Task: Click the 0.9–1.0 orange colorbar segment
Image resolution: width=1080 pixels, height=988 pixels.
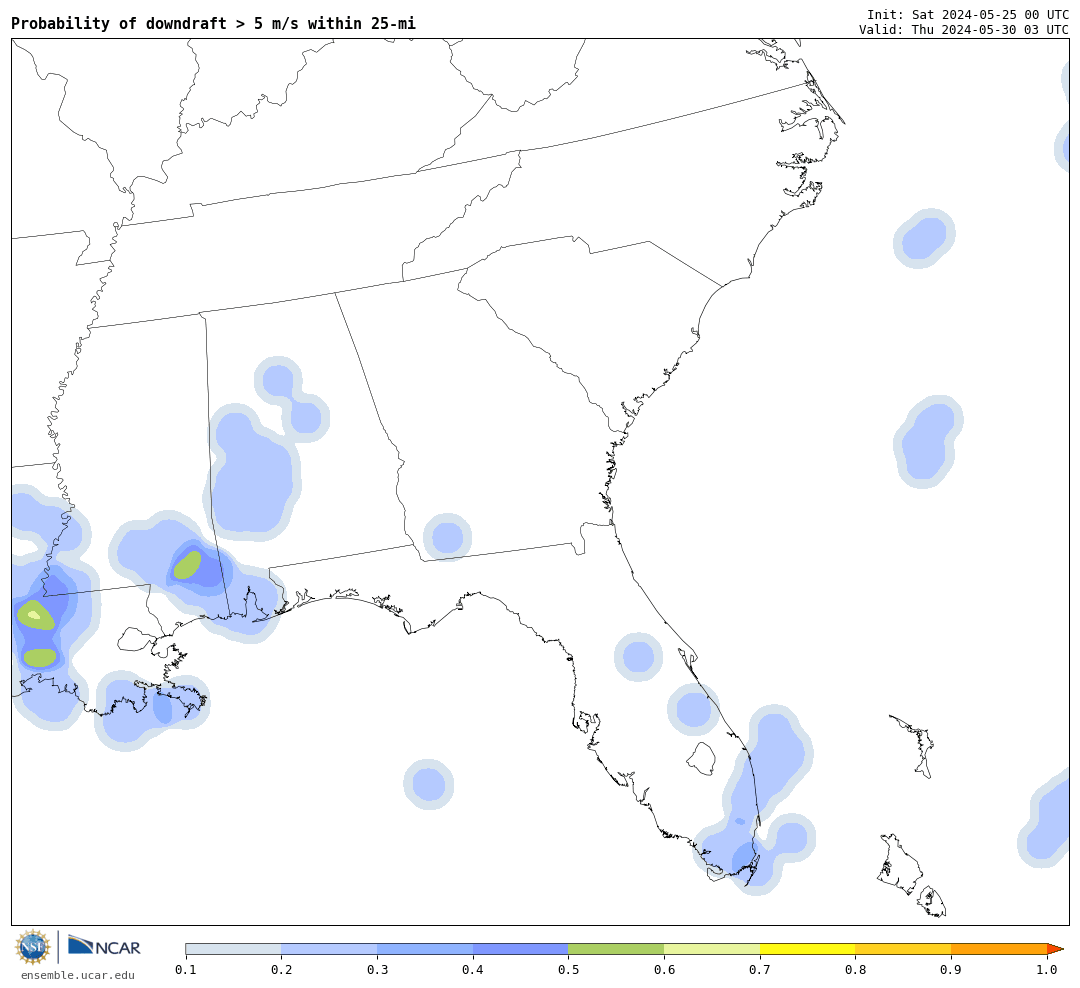Action: pyautogui.click(x=999, y=949)
